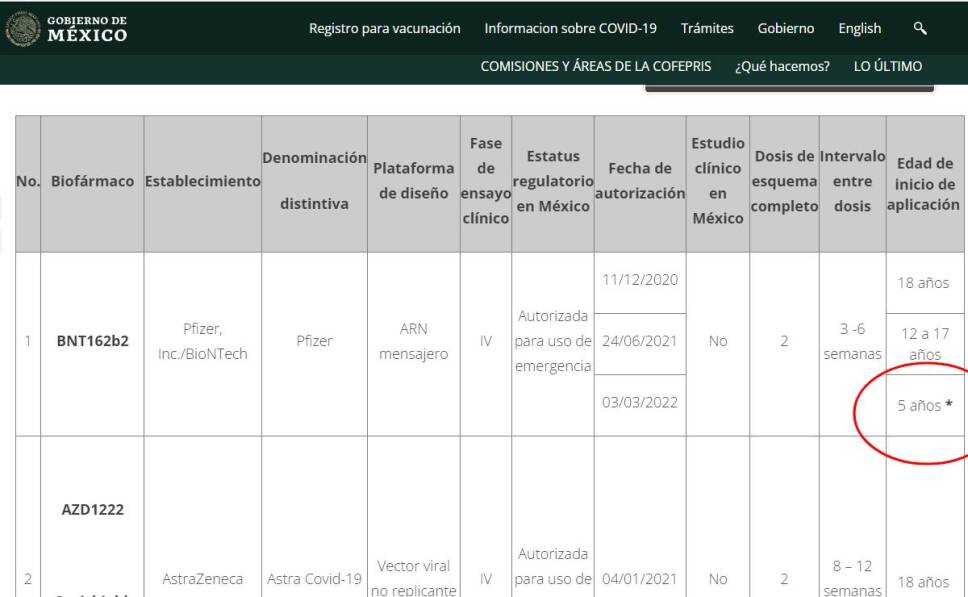Select the 18 años cell in Pfizer row
968x597 pixels.
point(924,283)
